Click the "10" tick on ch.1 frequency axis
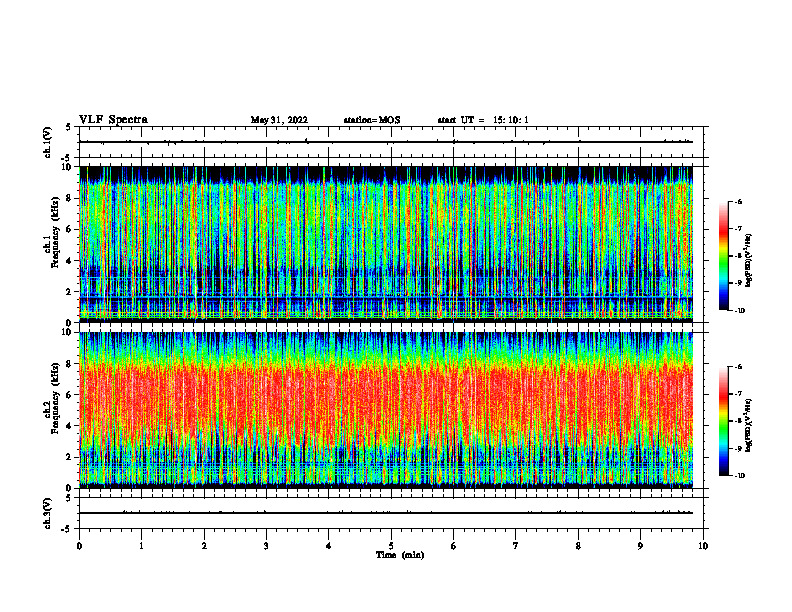 click(x=67, y=167)
